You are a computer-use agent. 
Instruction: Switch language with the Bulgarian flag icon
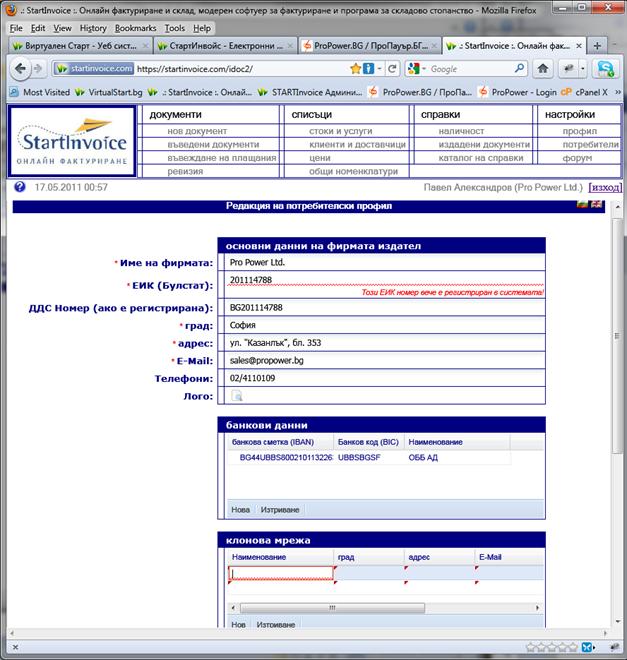coord(582,204)
